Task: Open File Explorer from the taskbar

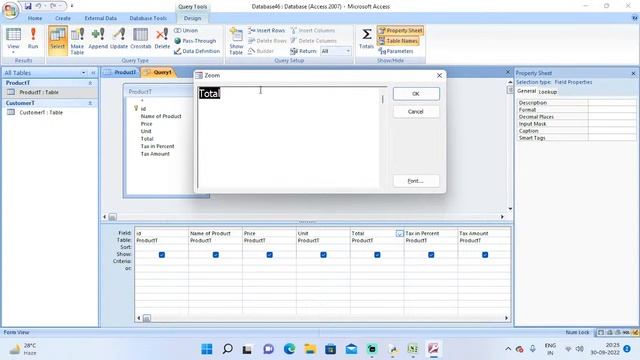Action: pos(310,349)
